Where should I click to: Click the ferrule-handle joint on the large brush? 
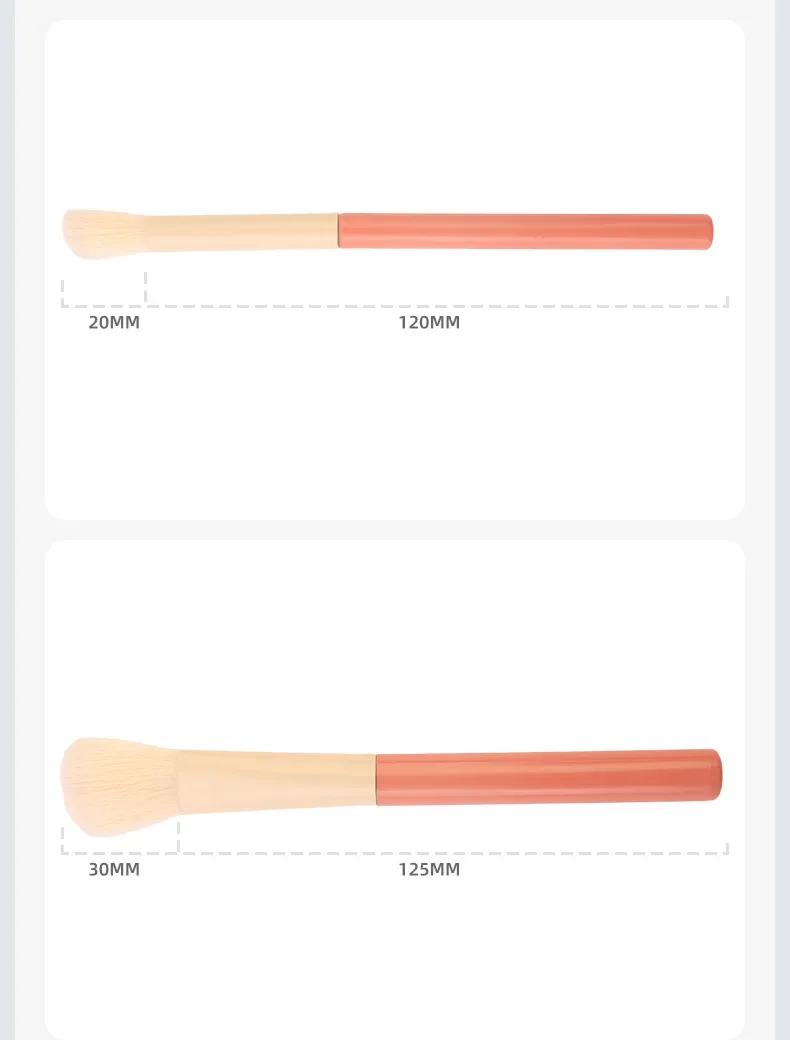coord(376,779)
